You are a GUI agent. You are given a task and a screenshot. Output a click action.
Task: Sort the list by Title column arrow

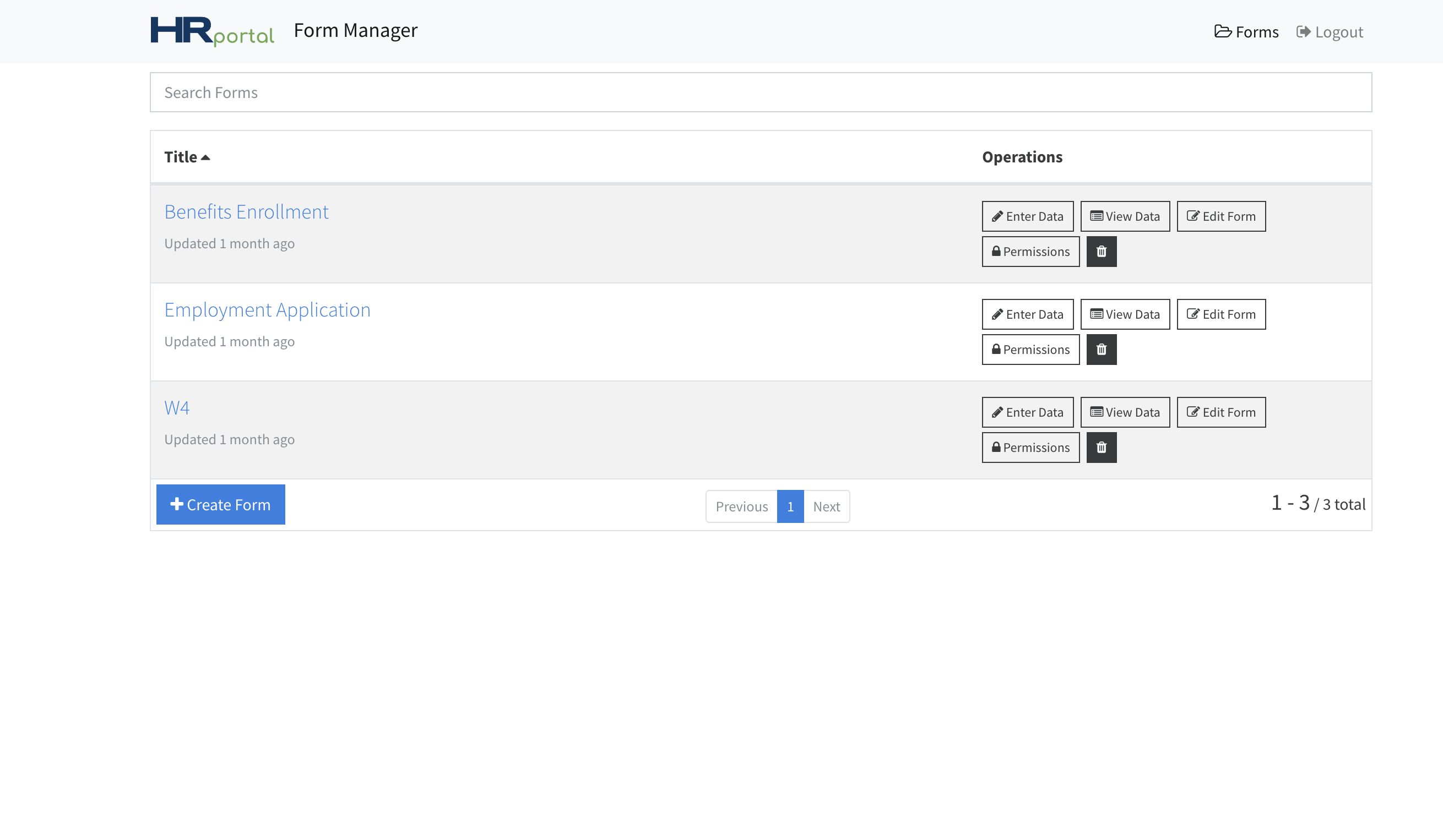pyautogui.click(x=205, y=157)
